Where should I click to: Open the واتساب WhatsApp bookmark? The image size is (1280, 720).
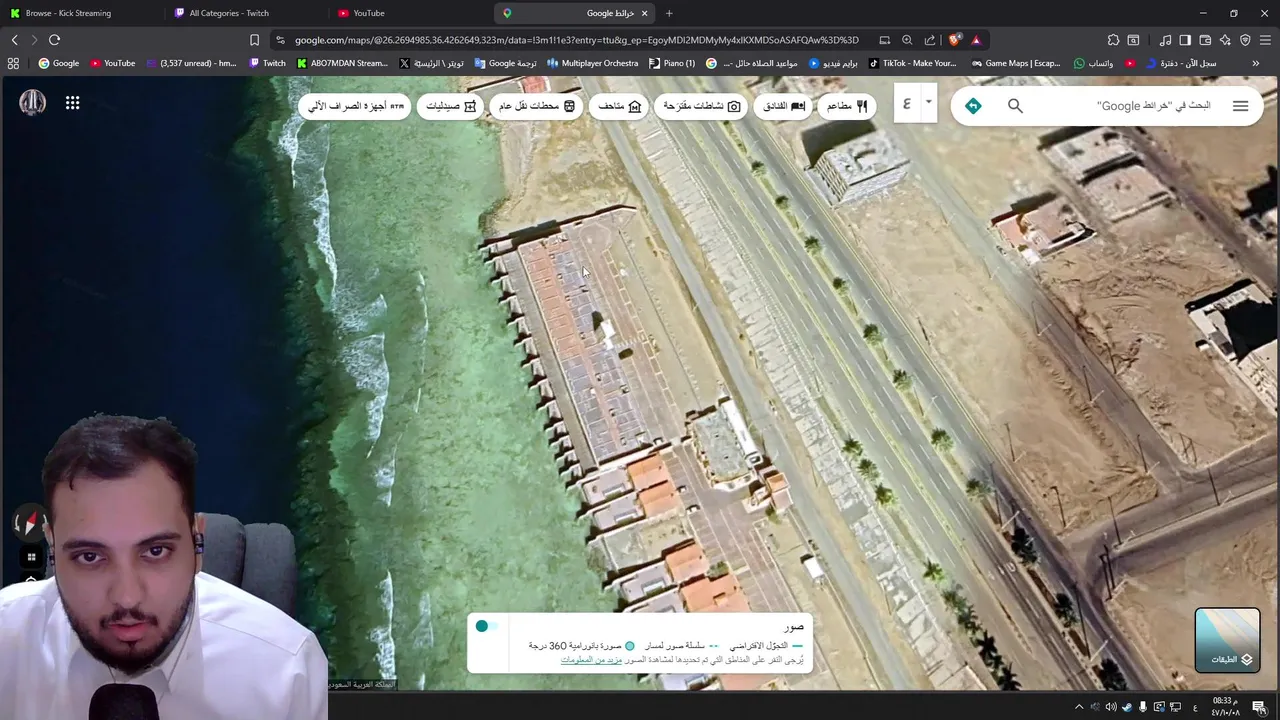click(x=1093, y=63)
